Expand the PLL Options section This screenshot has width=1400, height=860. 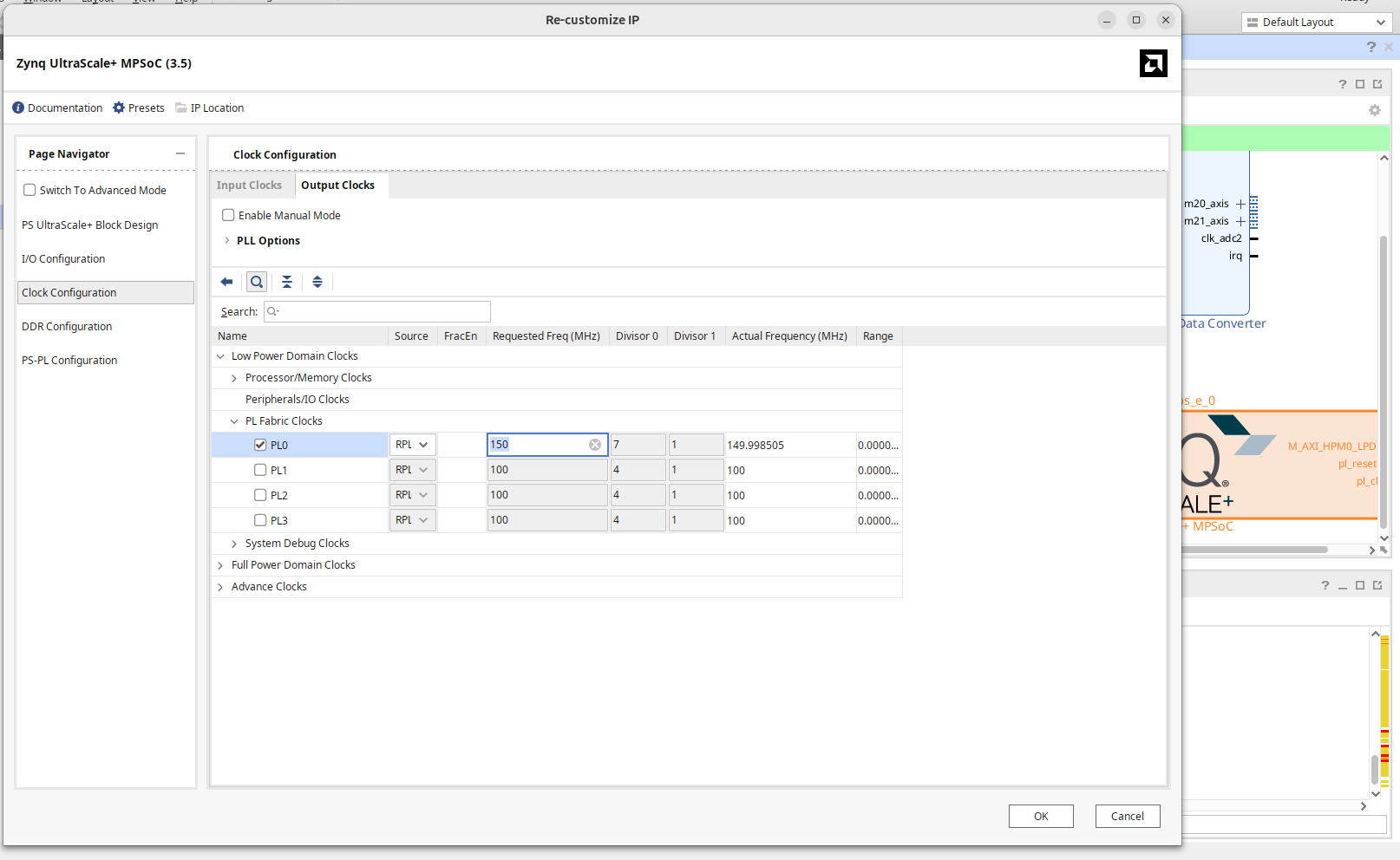tap(227, 241)
